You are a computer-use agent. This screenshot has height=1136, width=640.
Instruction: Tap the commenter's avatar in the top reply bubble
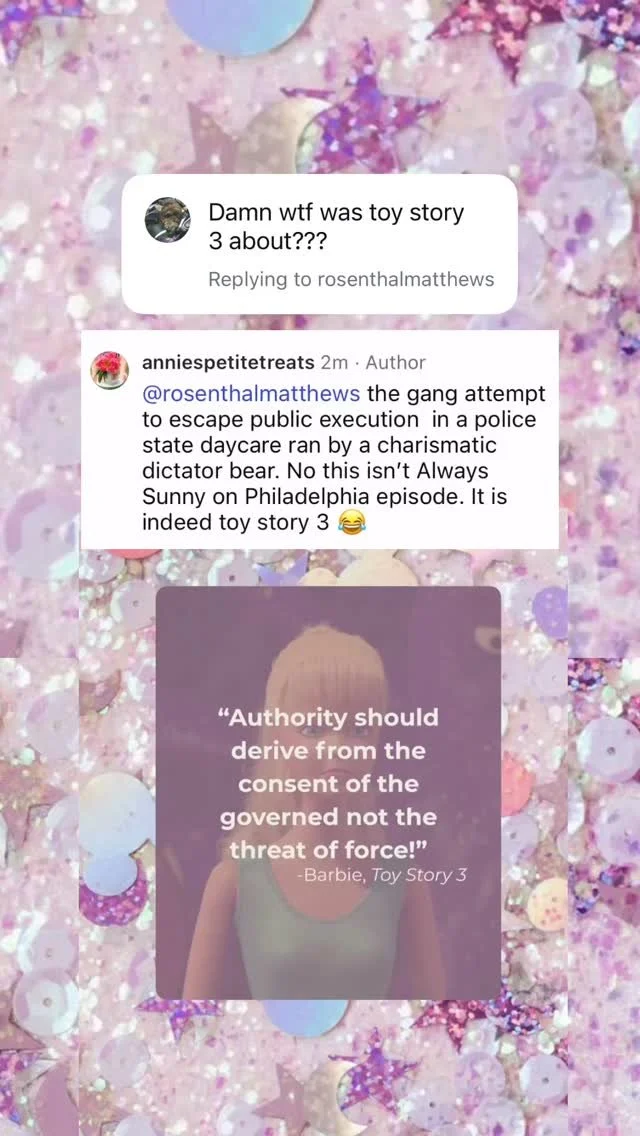click(x=167, y=219)
